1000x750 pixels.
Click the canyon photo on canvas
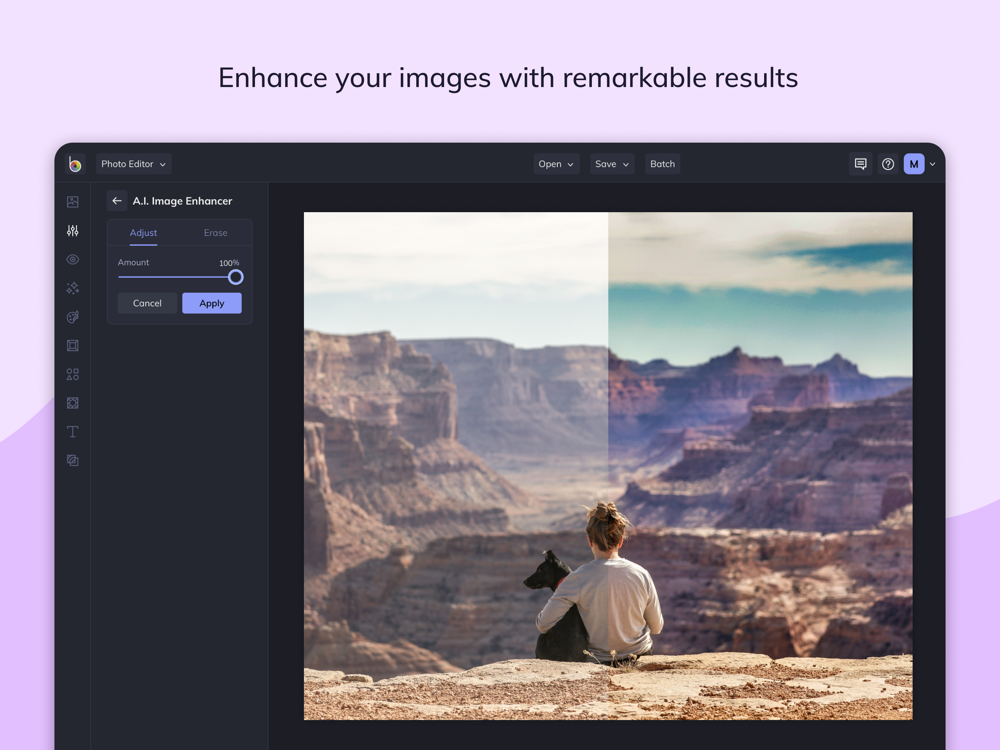click(608, 466)
